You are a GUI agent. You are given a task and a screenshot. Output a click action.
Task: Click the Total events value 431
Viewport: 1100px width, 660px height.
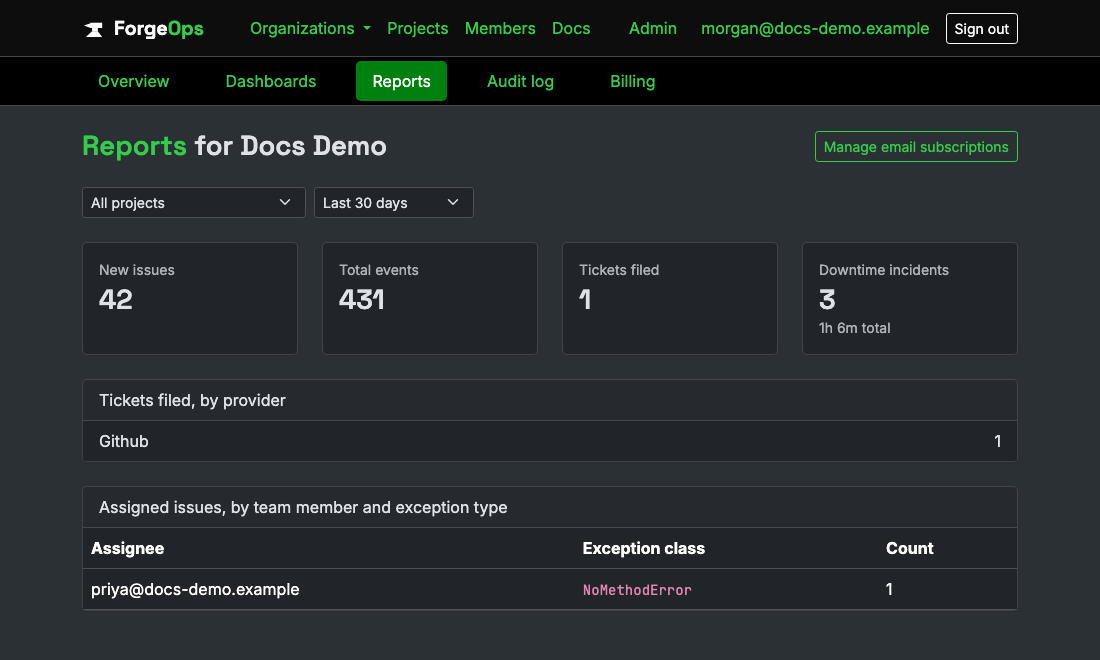click(x=361, y=300)
